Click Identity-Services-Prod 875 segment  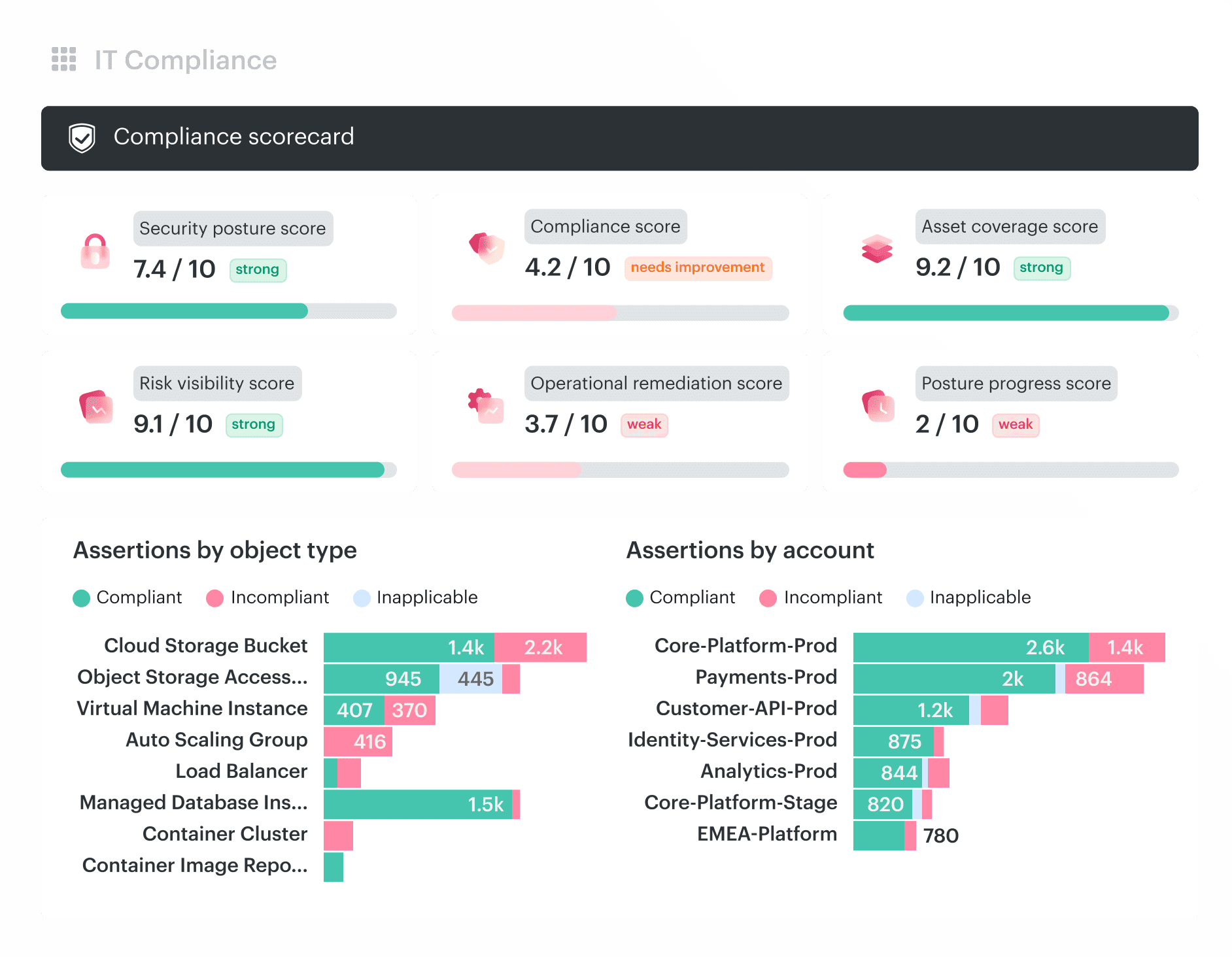point(893,741)
